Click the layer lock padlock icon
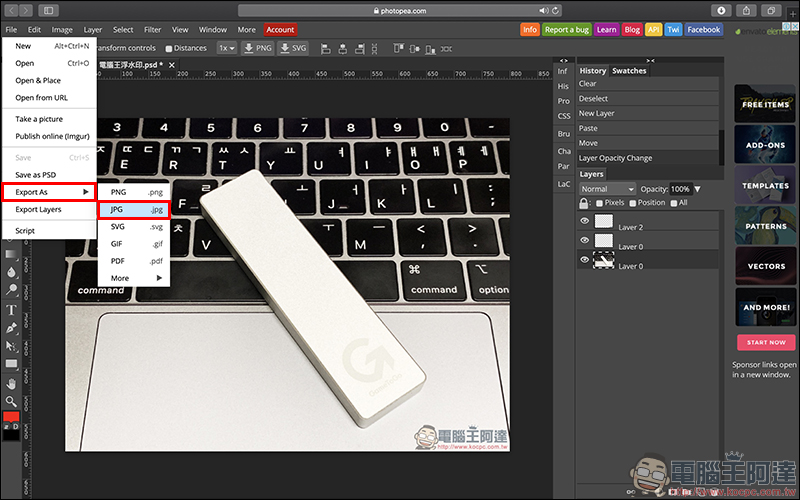800x500 pixels. (584, 204)
